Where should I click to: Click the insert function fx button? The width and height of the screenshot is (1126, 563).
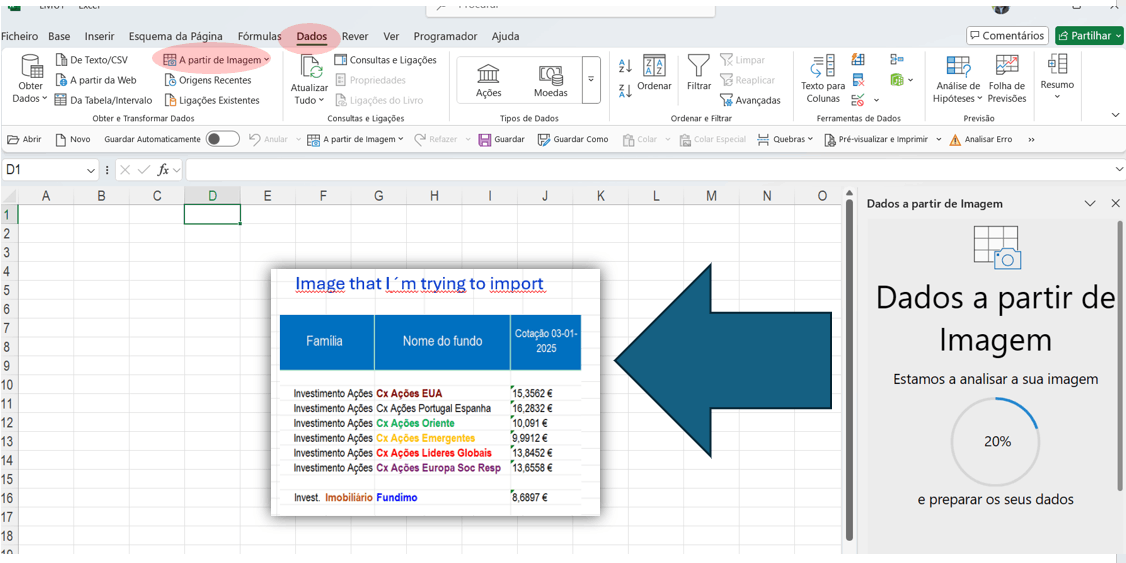tap(163, 170)
